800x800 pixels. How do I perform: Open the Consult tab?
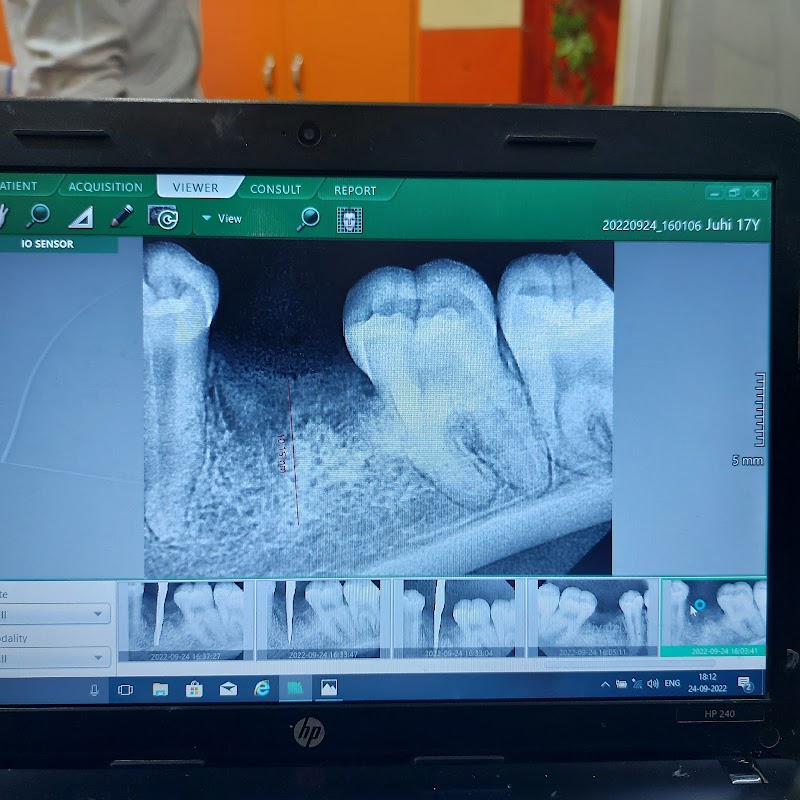[275, 189]
